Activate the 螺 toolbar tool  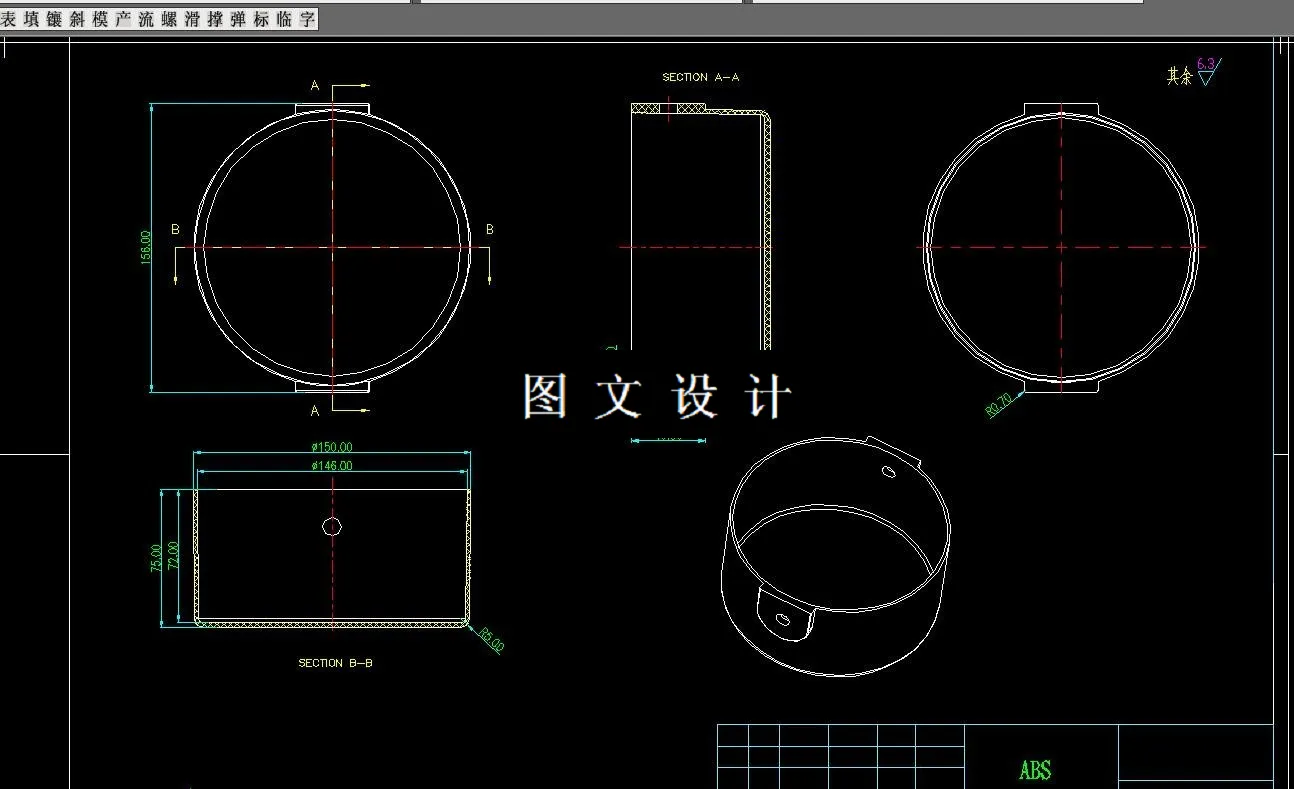pos(170,20)
